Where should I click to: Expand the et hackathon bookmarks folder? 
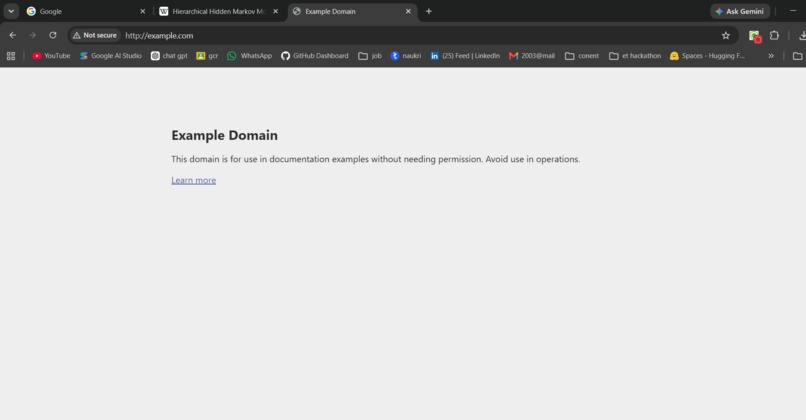click(635, 56)
